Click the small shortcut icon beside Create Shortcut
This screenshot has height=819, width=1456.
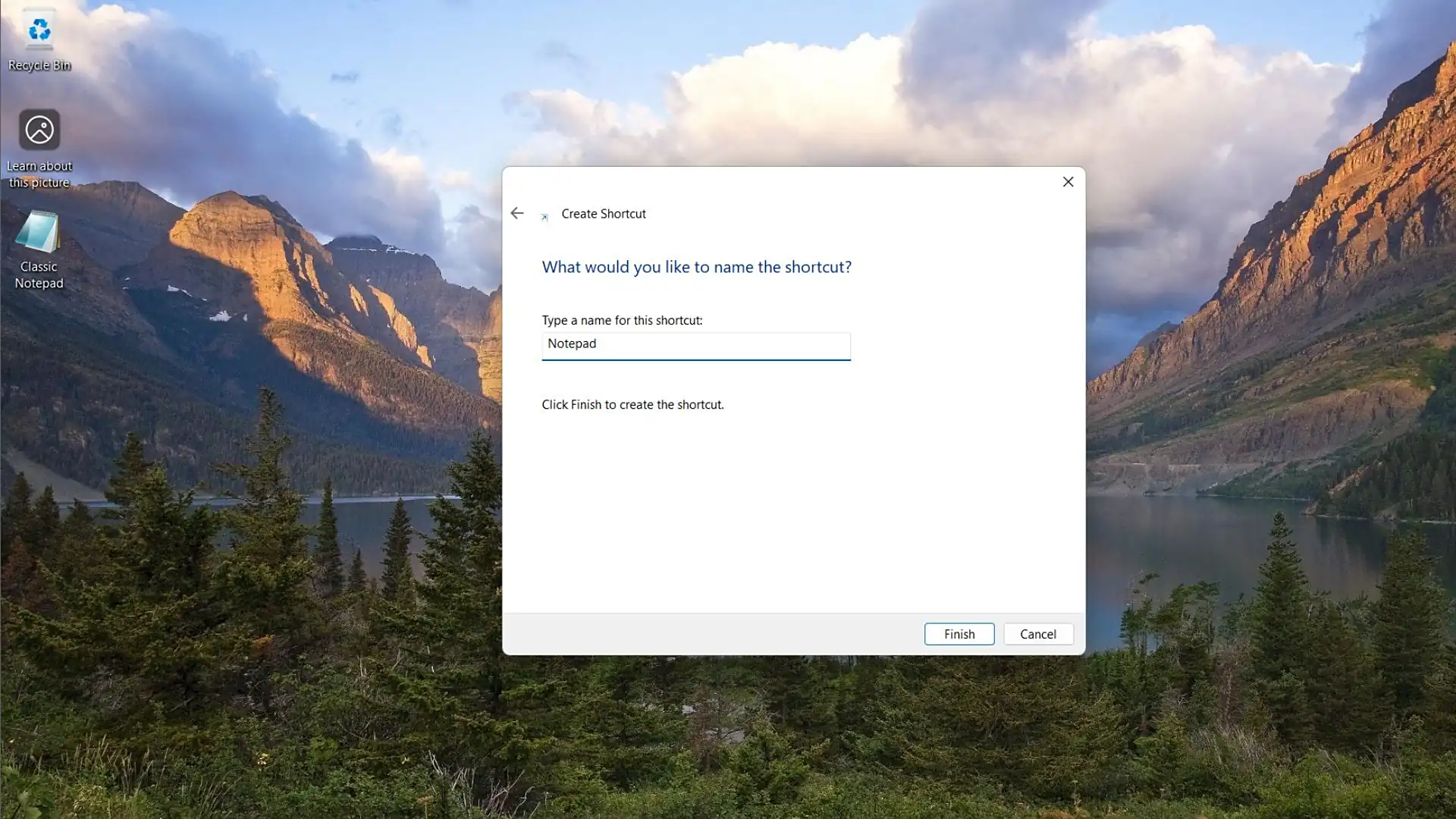[x=544, y=217]
